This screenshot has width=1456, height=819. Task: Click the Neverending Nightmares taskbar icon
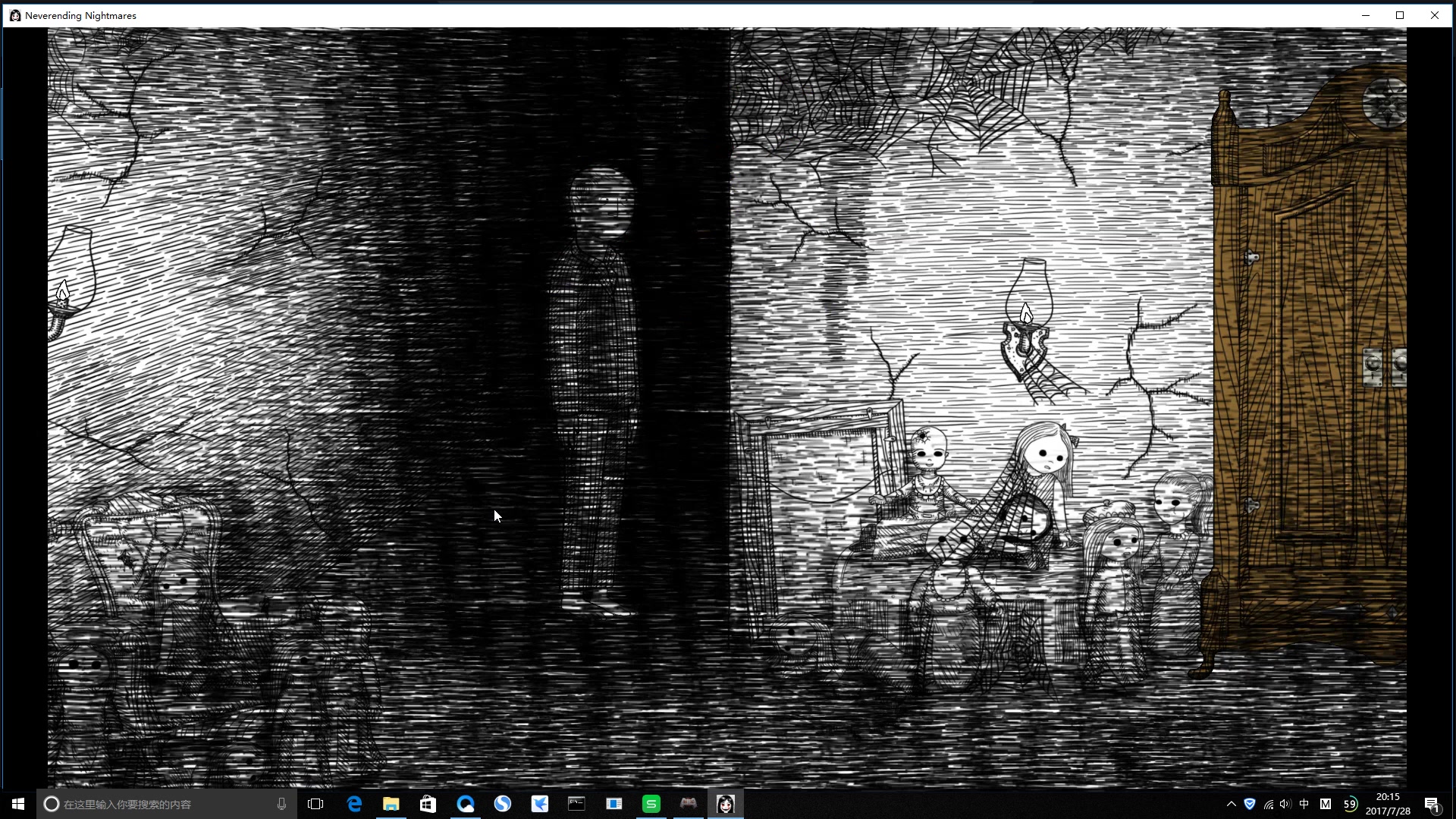tap(725, 804)
